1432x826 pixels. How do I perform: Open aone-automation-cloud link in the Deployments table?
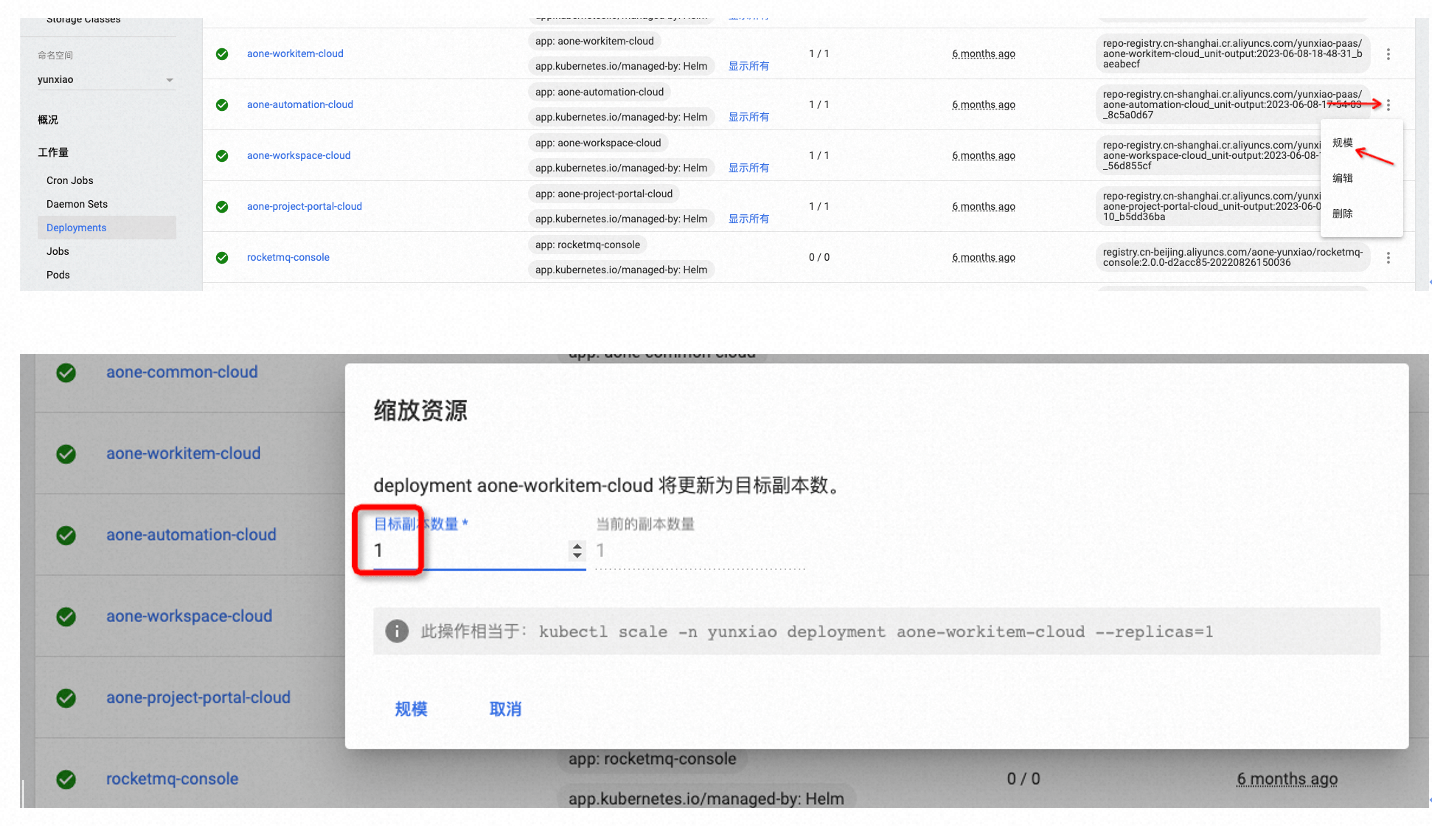click(x=300, y=105)
